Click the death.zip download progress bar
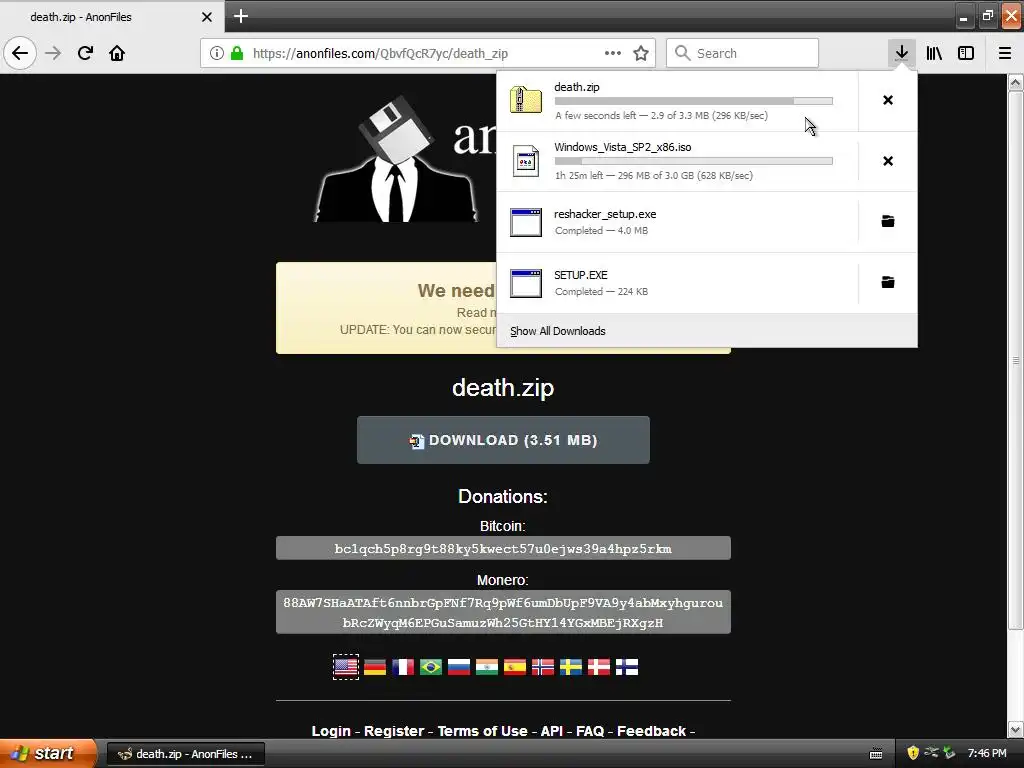 (x=694, y=101)
